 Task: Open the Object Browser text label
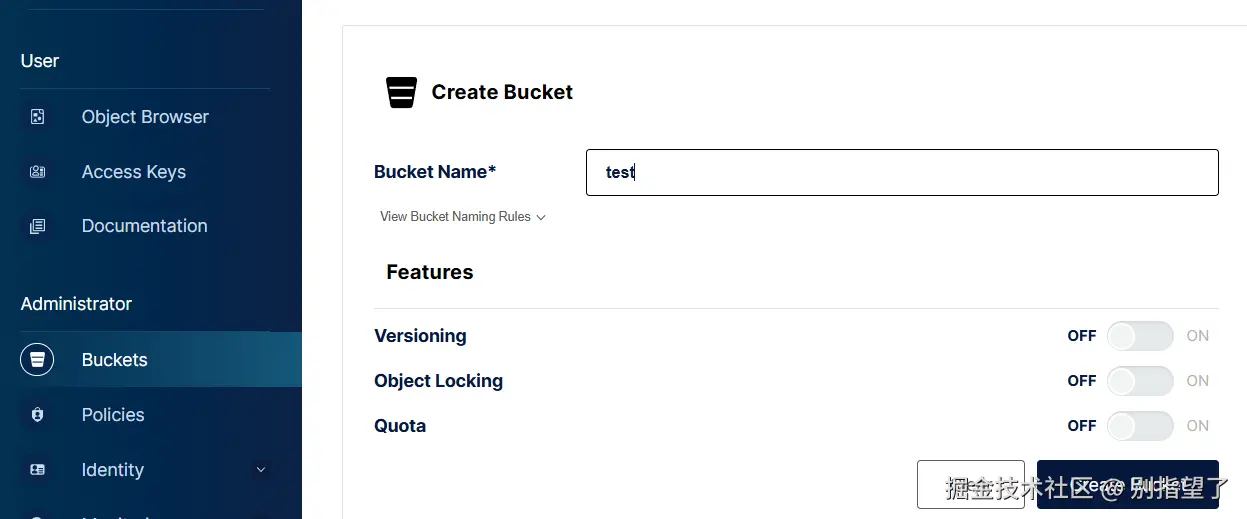(145, 117)
